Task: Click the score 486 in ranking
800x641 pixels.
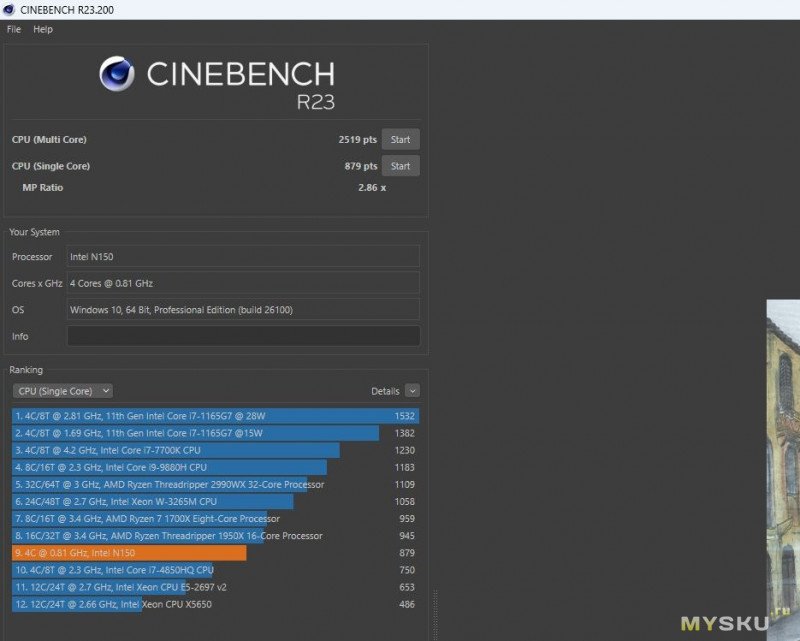Action: pyautogui.click(x=407, y=604)
